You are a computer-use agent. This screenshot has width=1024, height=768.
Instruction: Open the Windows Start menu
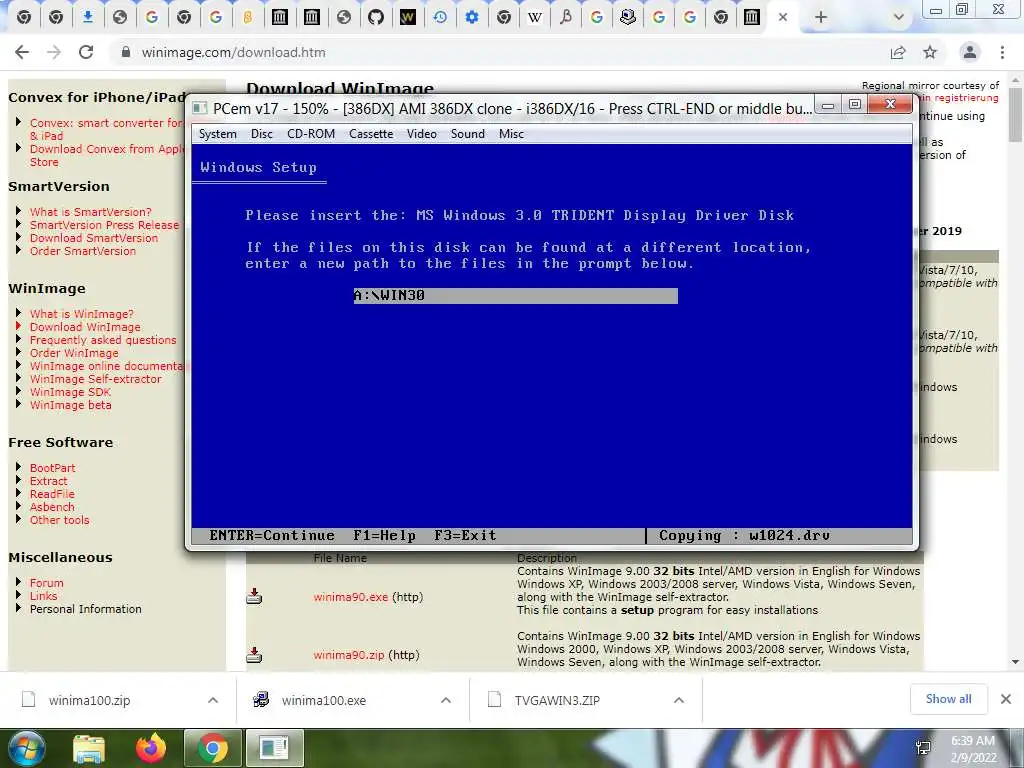[25, 748]
